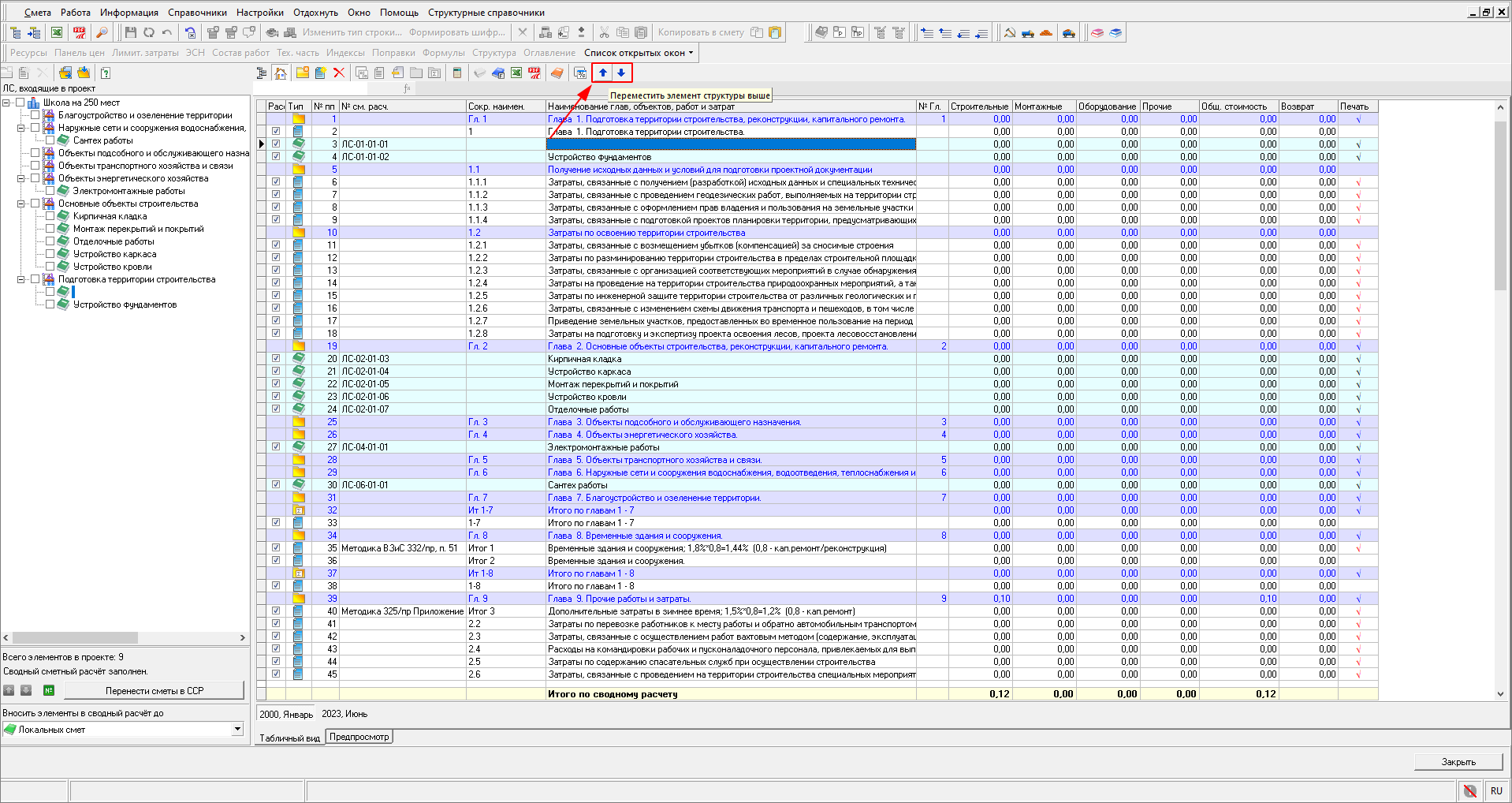Toggle checkbox for Школа на 250 мест
Image resolution: width=1512 pixels, height=803 pixels.
(20, 103)
